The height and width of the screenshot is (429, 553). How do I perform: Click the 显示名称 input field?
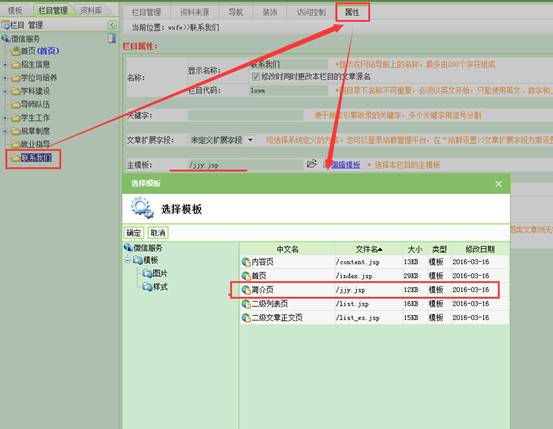coord(289,64)
